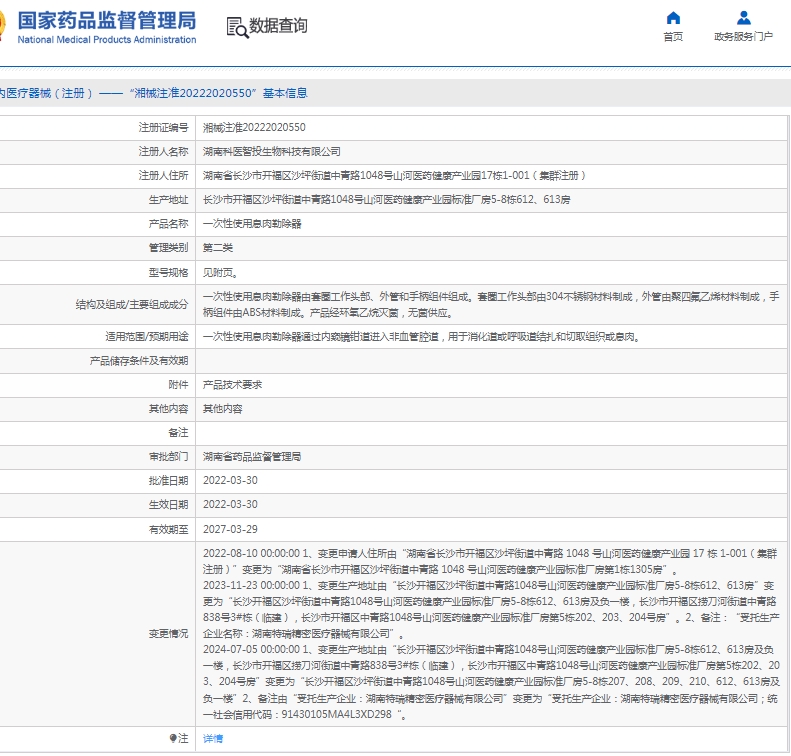Click the management class value 第二类
Viewport: 791px width, 756px height.
click(218, 248)
